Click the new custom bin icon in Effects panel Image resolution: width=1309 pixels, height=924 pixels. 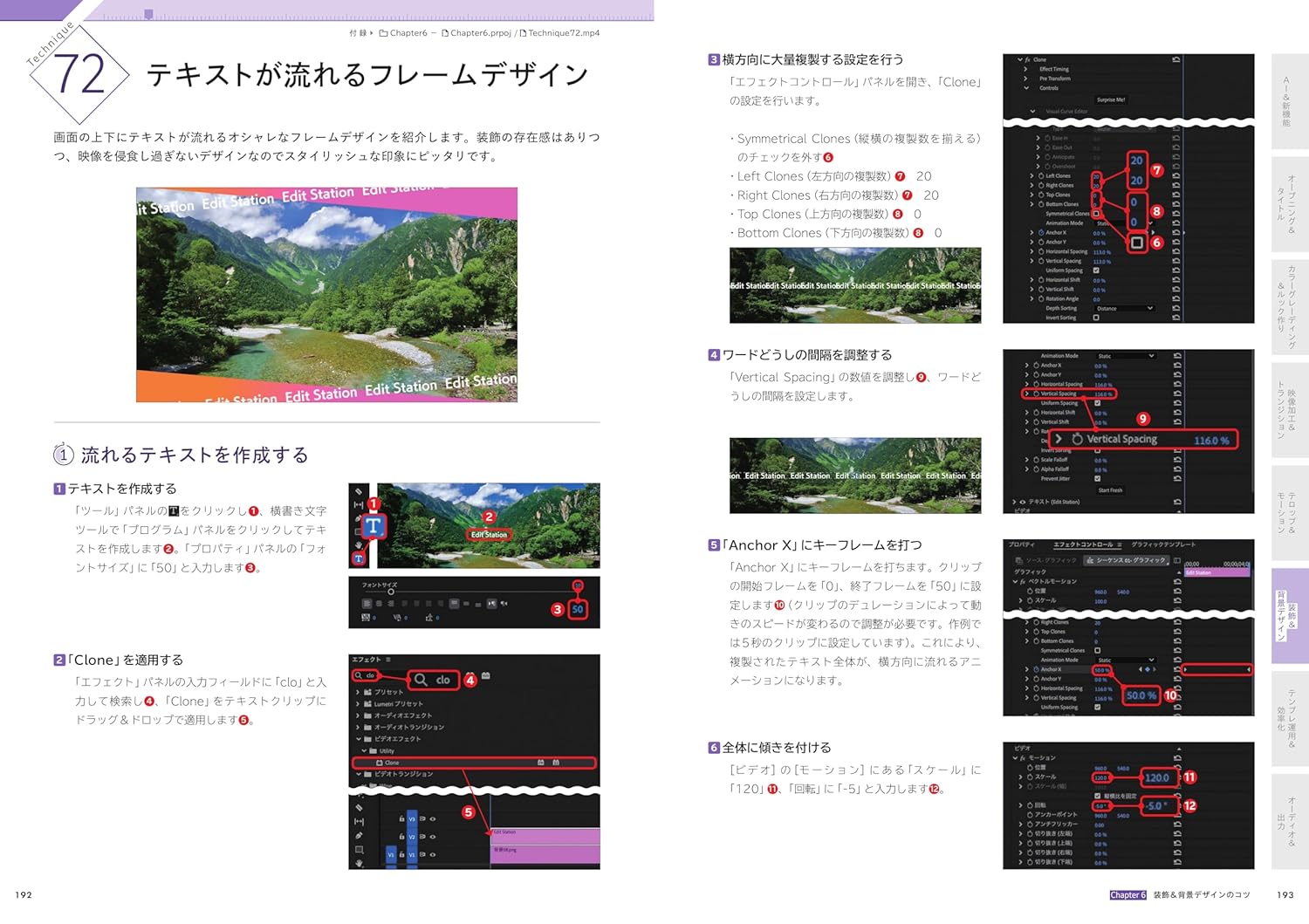(x=485, y=675)
